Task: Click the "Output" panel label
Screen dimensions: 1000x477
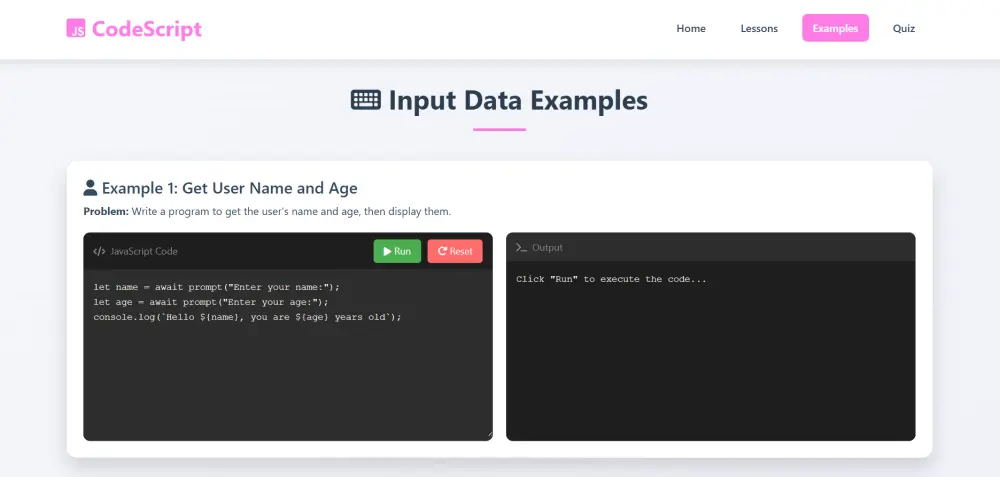Action: 547,247
